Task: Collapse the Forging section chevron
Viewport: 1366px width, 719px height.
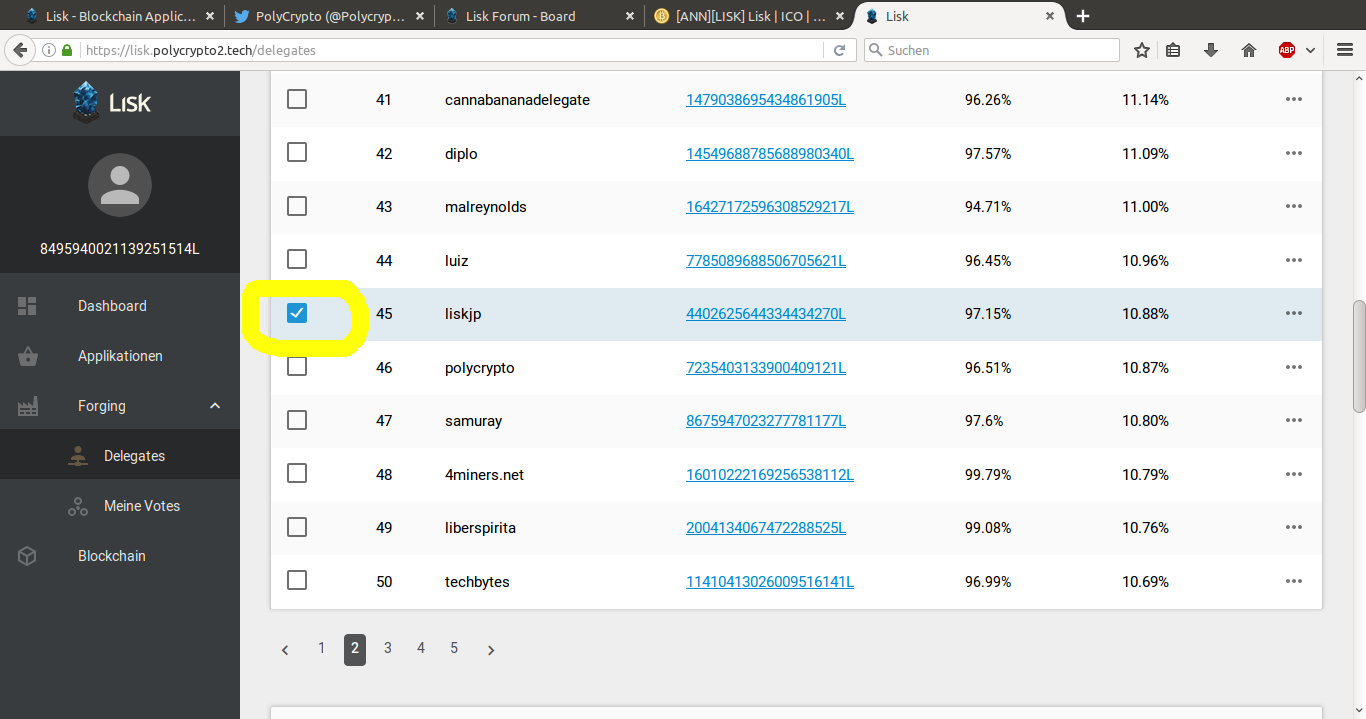Action: pos(215,406)
